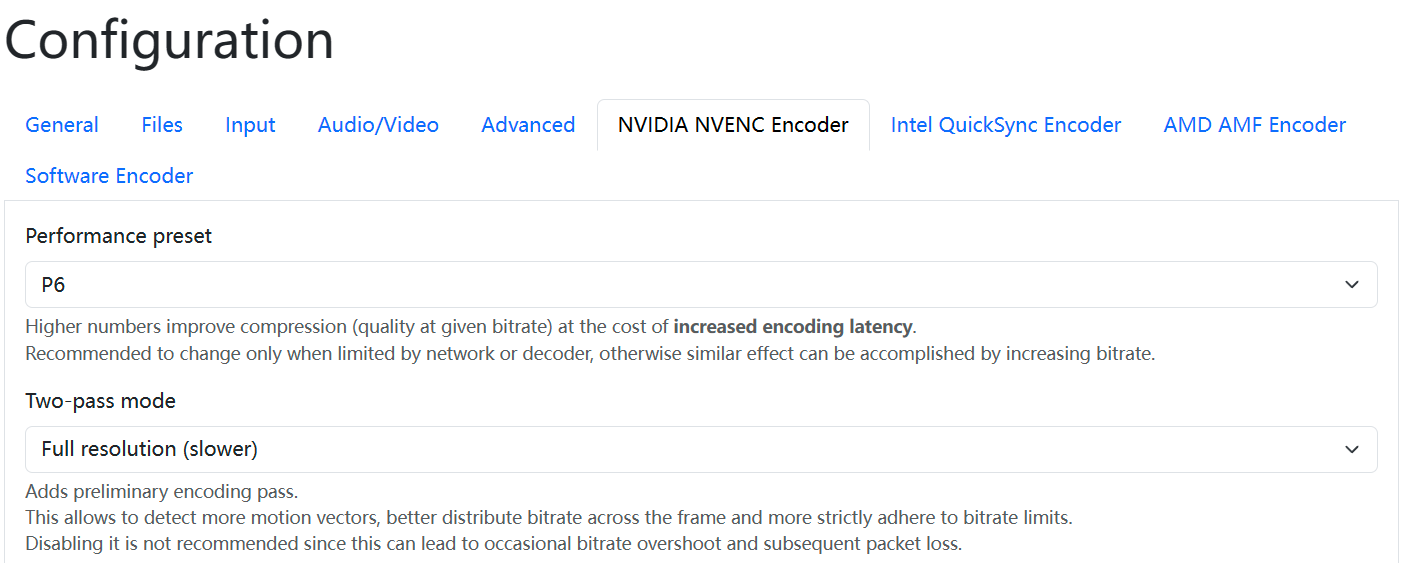Screen dimensions: 1402x563
Task: Click the Adds preliminary encoding pass description
Action: pyautogui.click(x=161, y=492)
